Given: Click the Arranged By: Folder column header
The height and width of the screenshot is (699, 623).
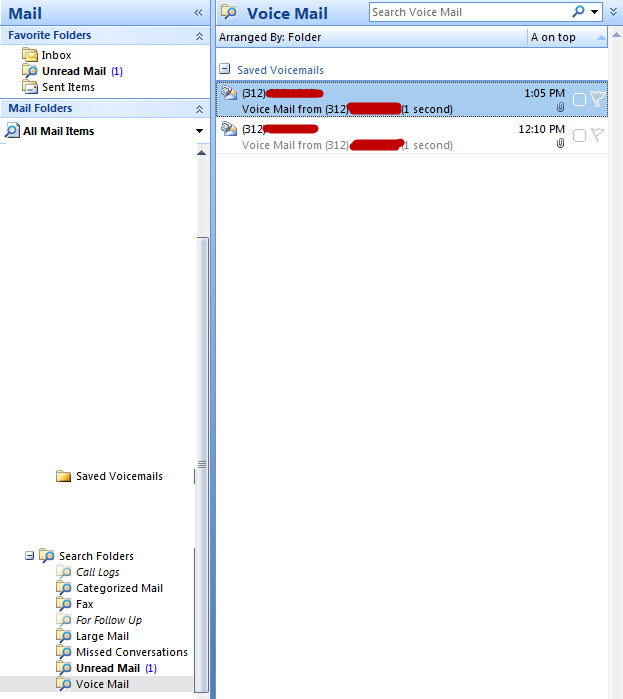Looking at the screenshot, I should 271,37.
